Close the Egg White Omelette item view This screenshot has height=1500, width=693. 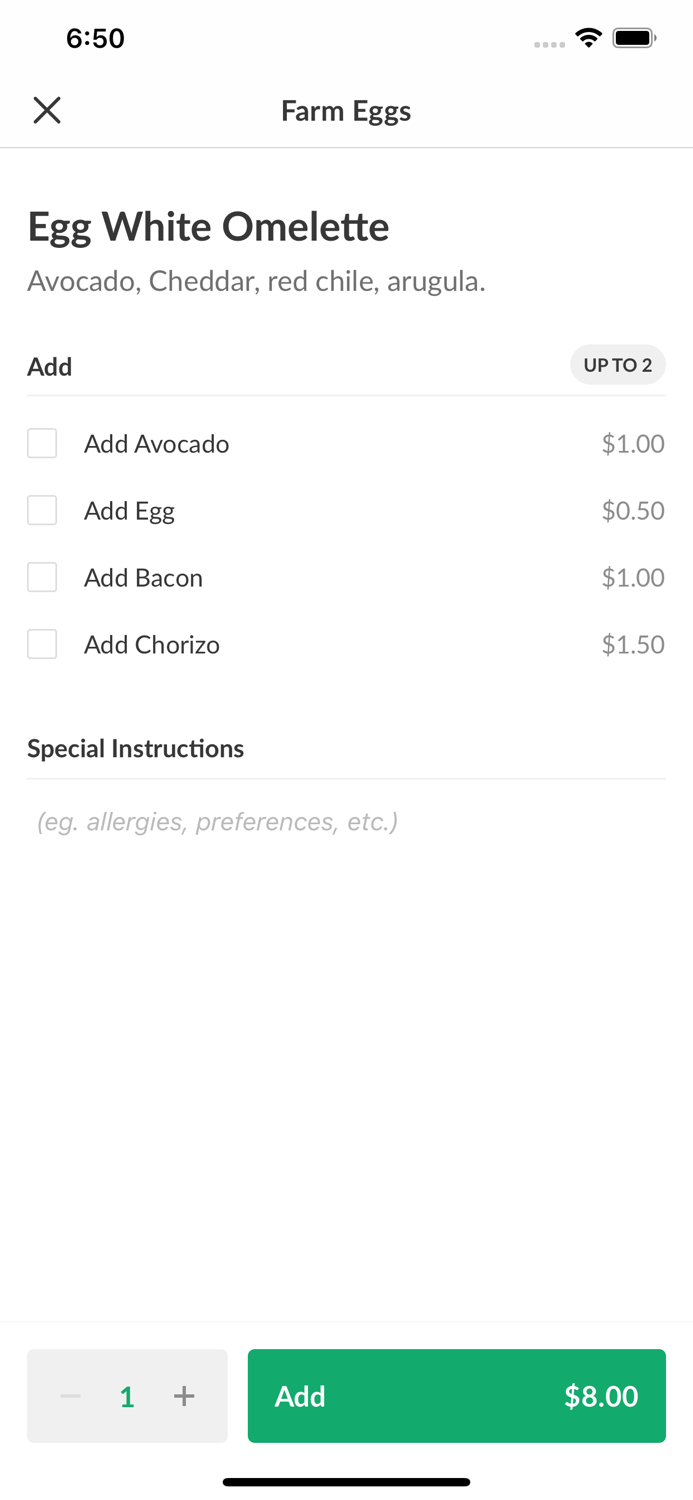coord(47,109)
